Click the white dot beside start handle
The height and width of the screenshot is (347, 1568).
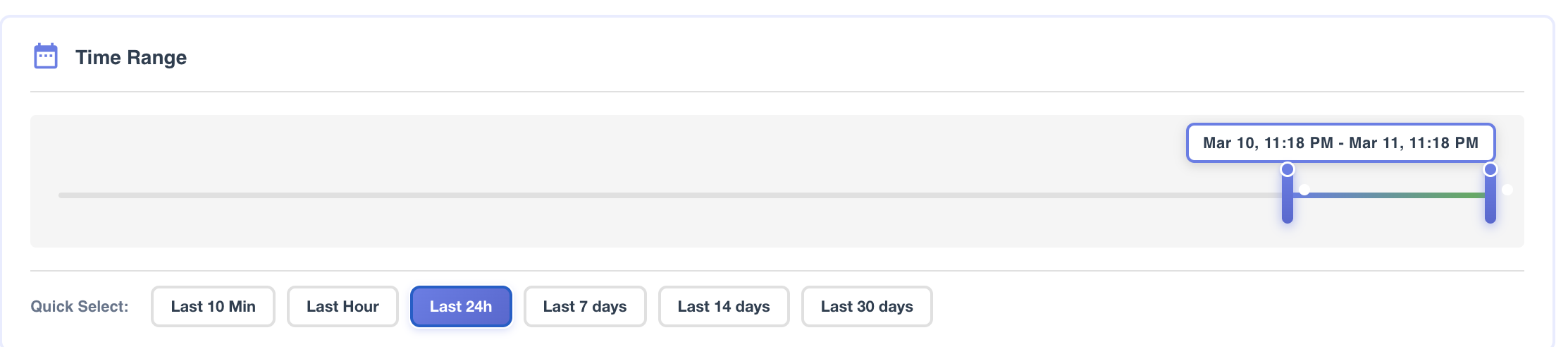(x=1304, y=190)
